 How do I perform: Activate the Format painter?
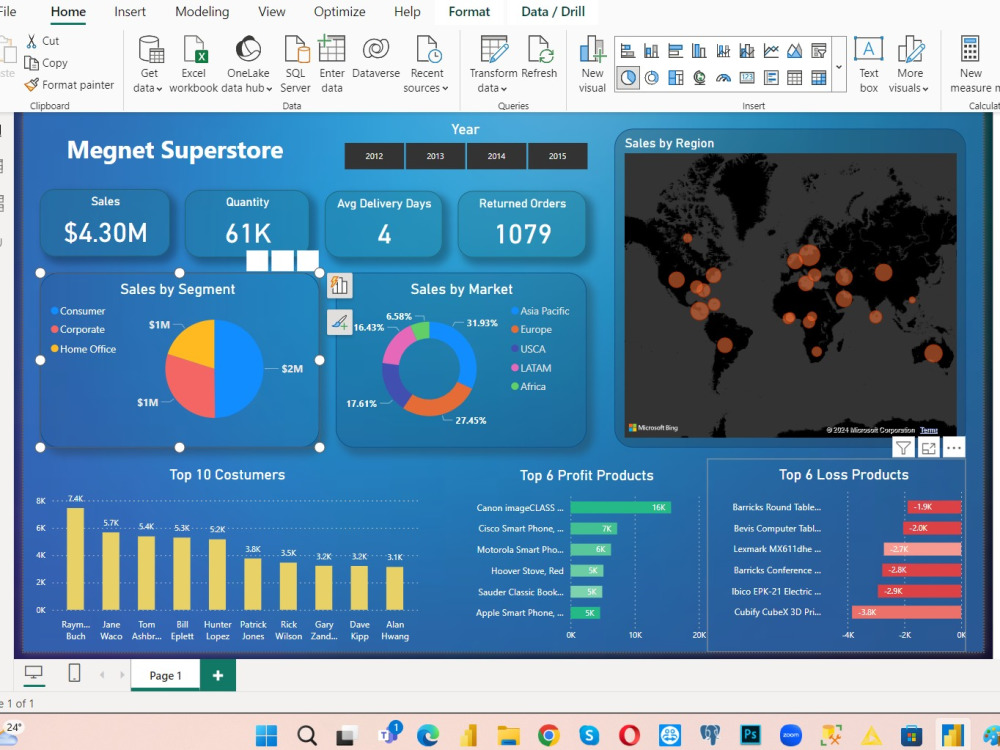click(69, 84)
